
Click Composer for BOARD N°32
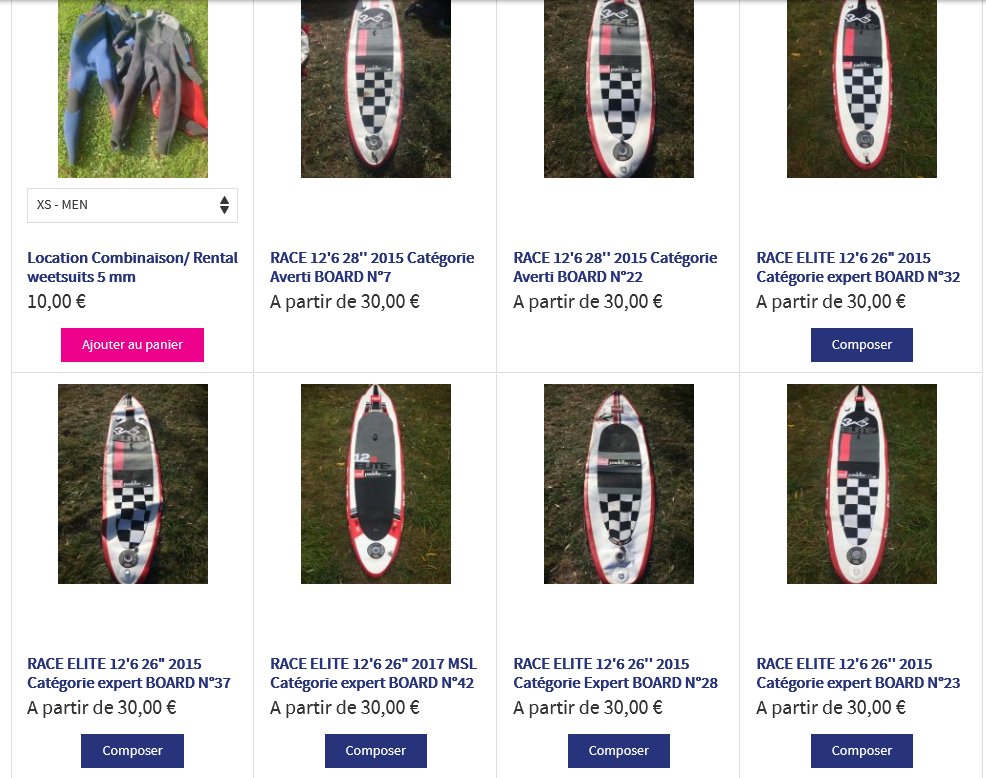pyautogui.click(x=861, y=345)
